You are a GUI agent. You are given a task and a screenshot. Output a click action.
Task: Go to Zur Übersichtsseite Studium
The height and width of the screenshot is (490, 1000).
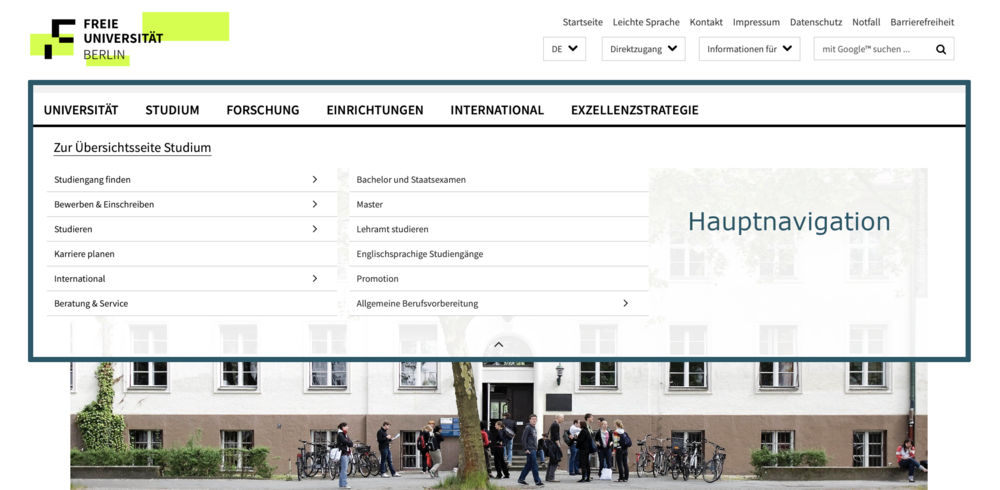click(132, 148)
